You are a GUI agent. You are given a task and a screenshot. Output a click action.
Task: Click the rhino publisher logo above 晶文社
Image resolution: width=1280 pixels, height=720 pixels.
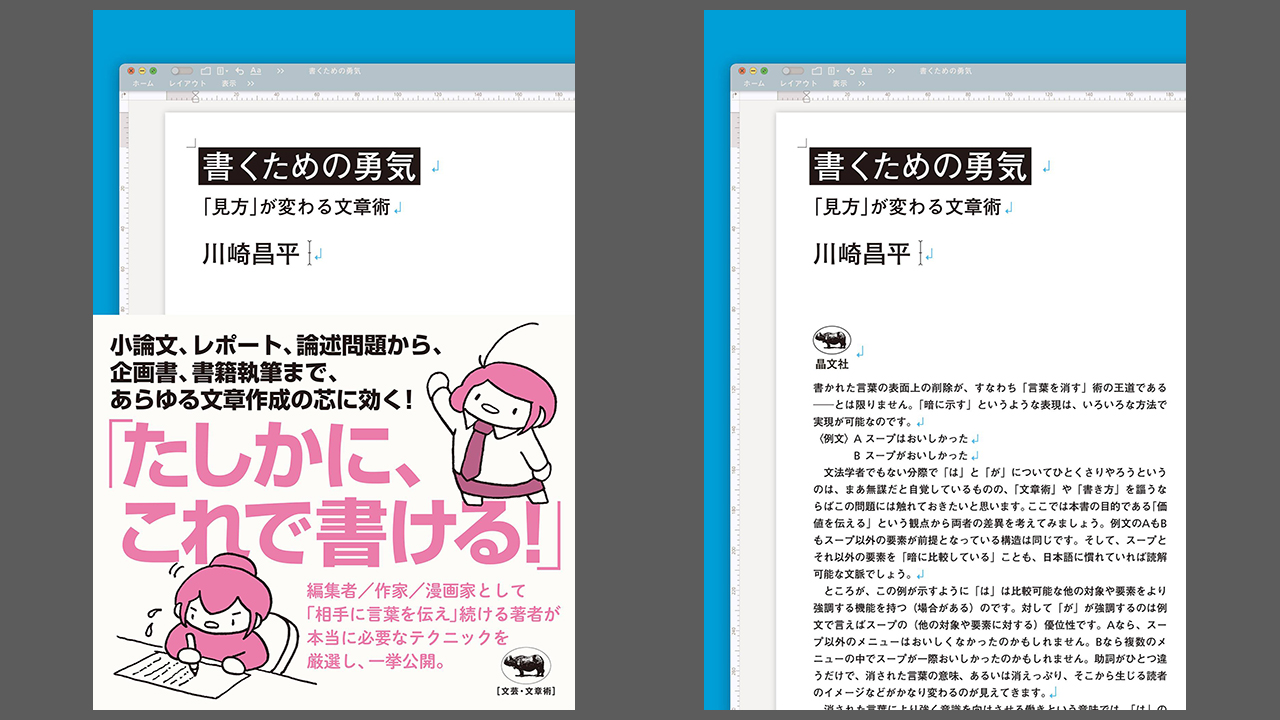[832, 339]
